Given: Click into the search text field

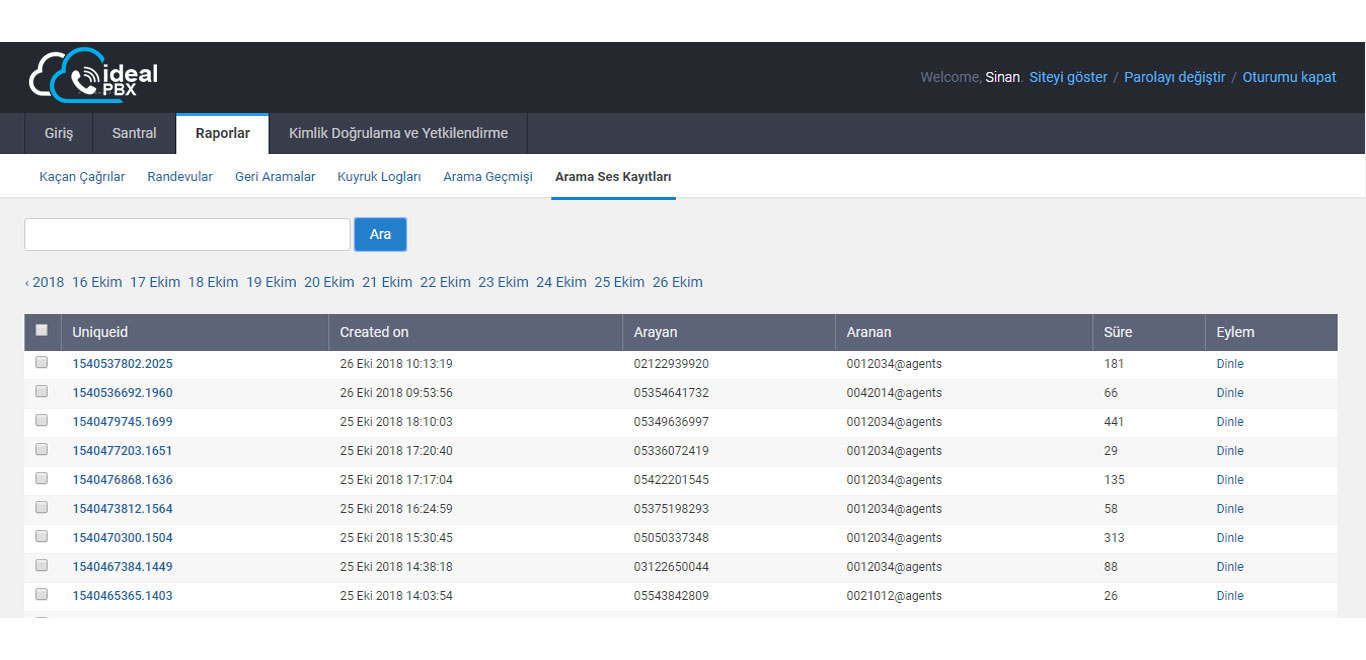Looking at the screenshot, I should [x=187, y=234].
